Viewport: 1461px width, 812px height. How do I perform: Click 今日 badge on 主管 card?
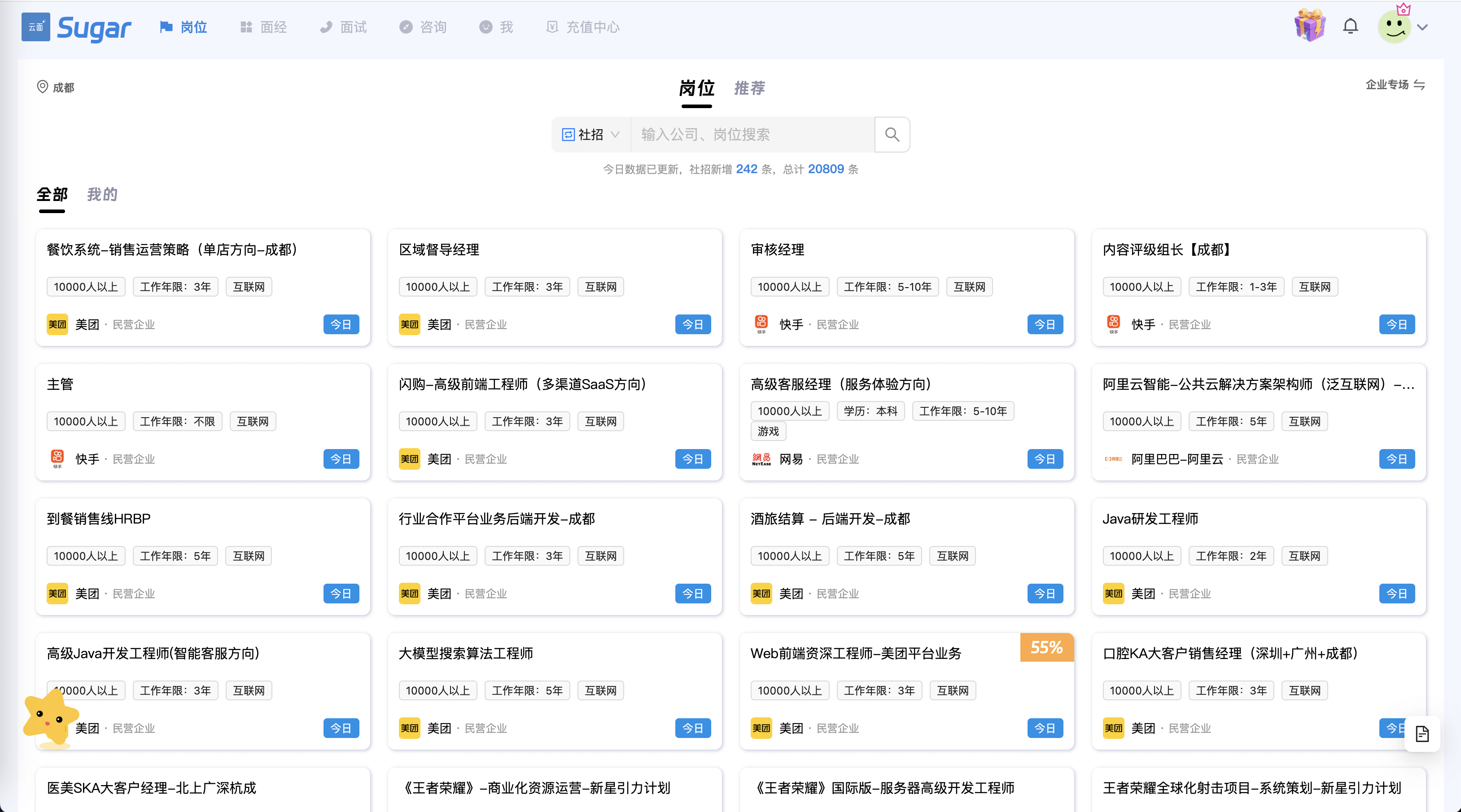(341, 459)
